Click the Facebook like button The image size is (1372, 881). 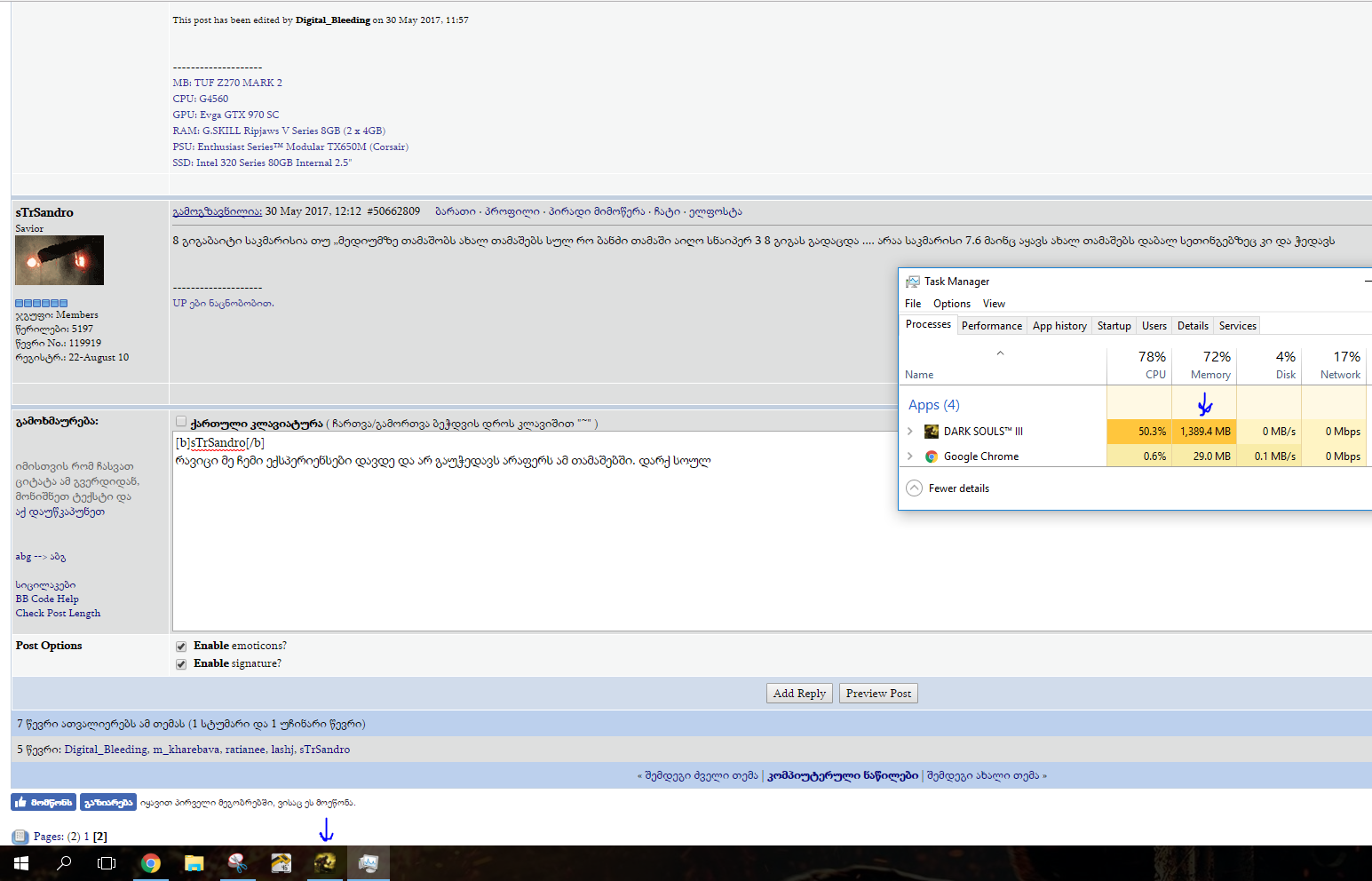(x=44, y=802)
